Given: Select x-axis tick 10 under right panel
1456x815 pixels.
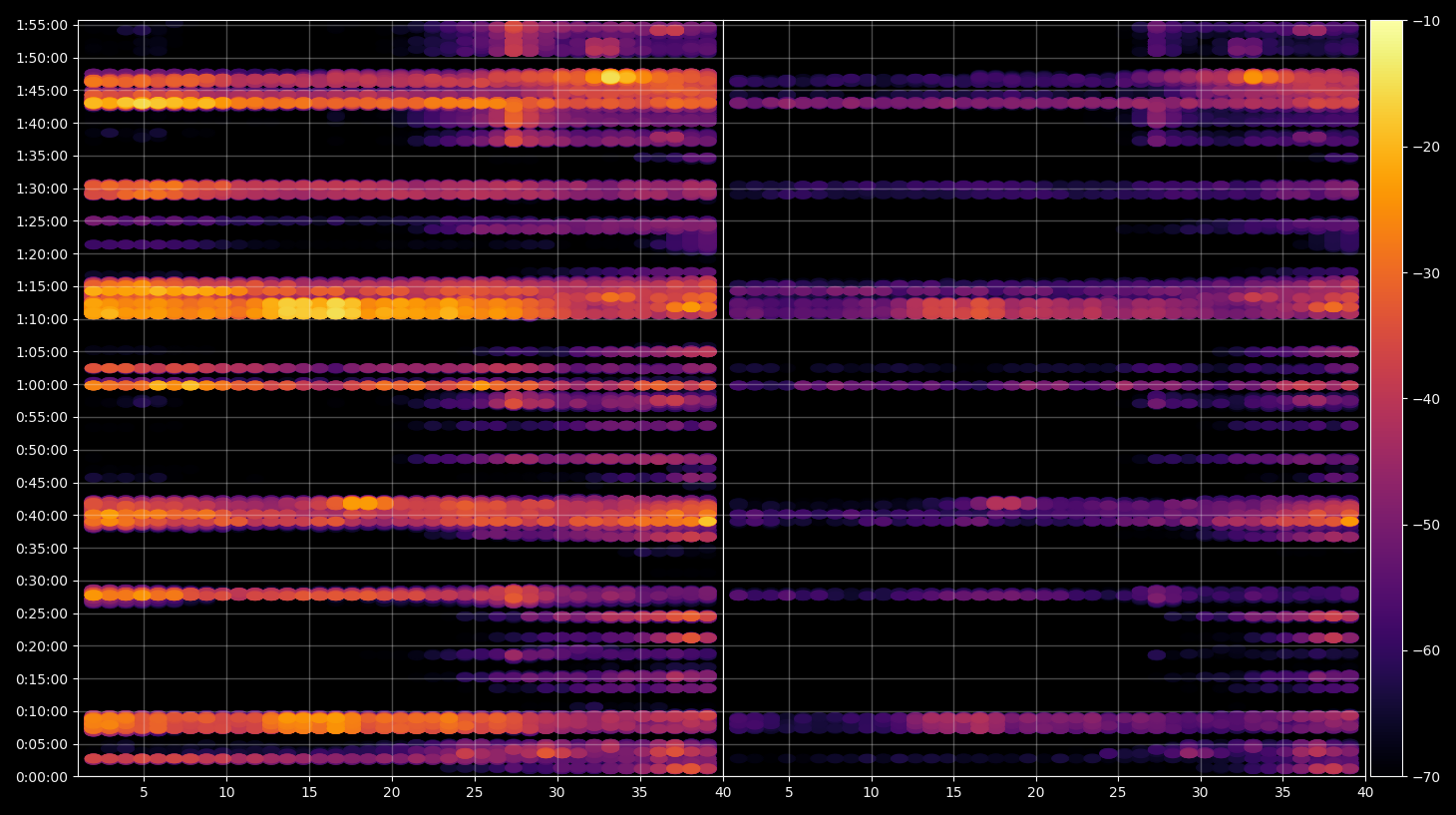Looking at the screenshot, I should [871, 793].
